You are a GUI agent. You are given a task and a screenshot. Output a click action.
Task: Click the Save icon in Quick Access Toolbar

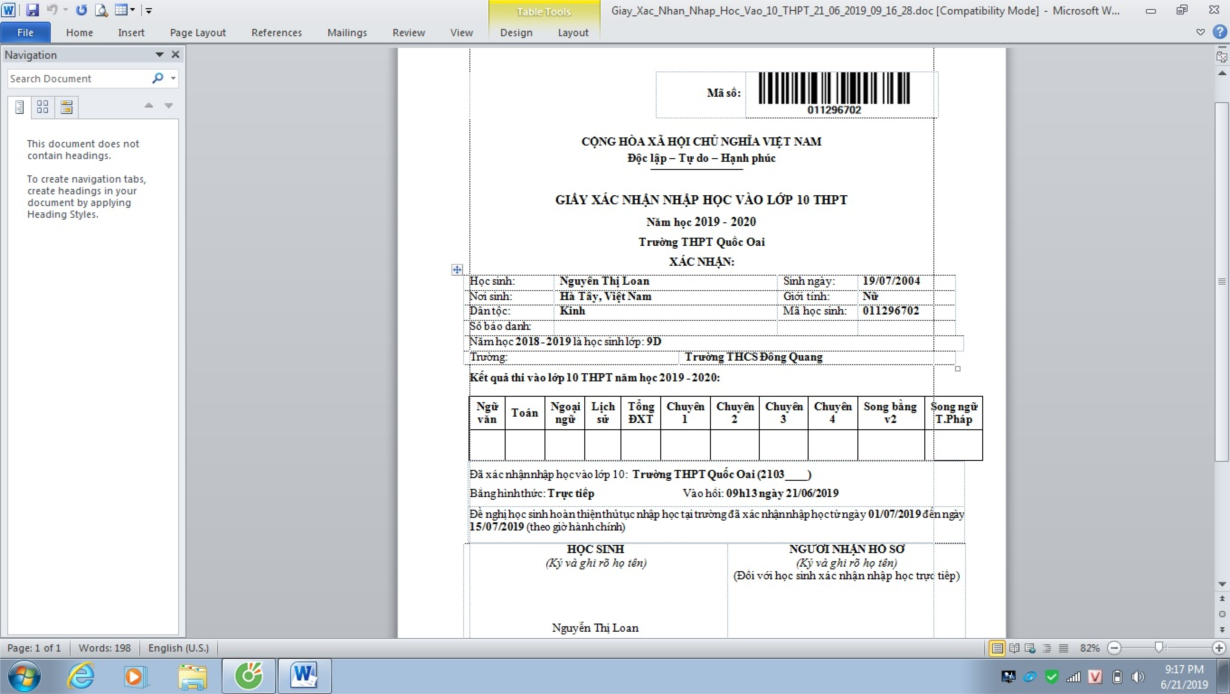pyautogui.click(x=32, y=10)
